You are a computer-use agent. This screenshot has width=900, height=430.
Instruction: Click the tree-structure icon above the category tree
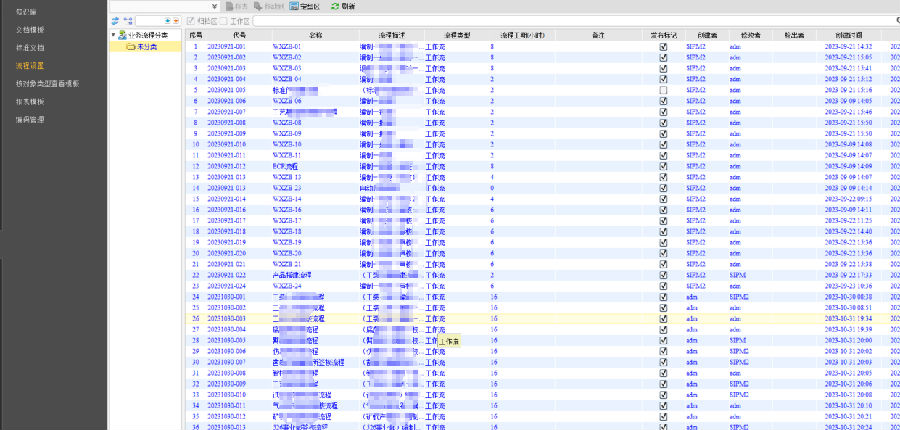(127, 21)
